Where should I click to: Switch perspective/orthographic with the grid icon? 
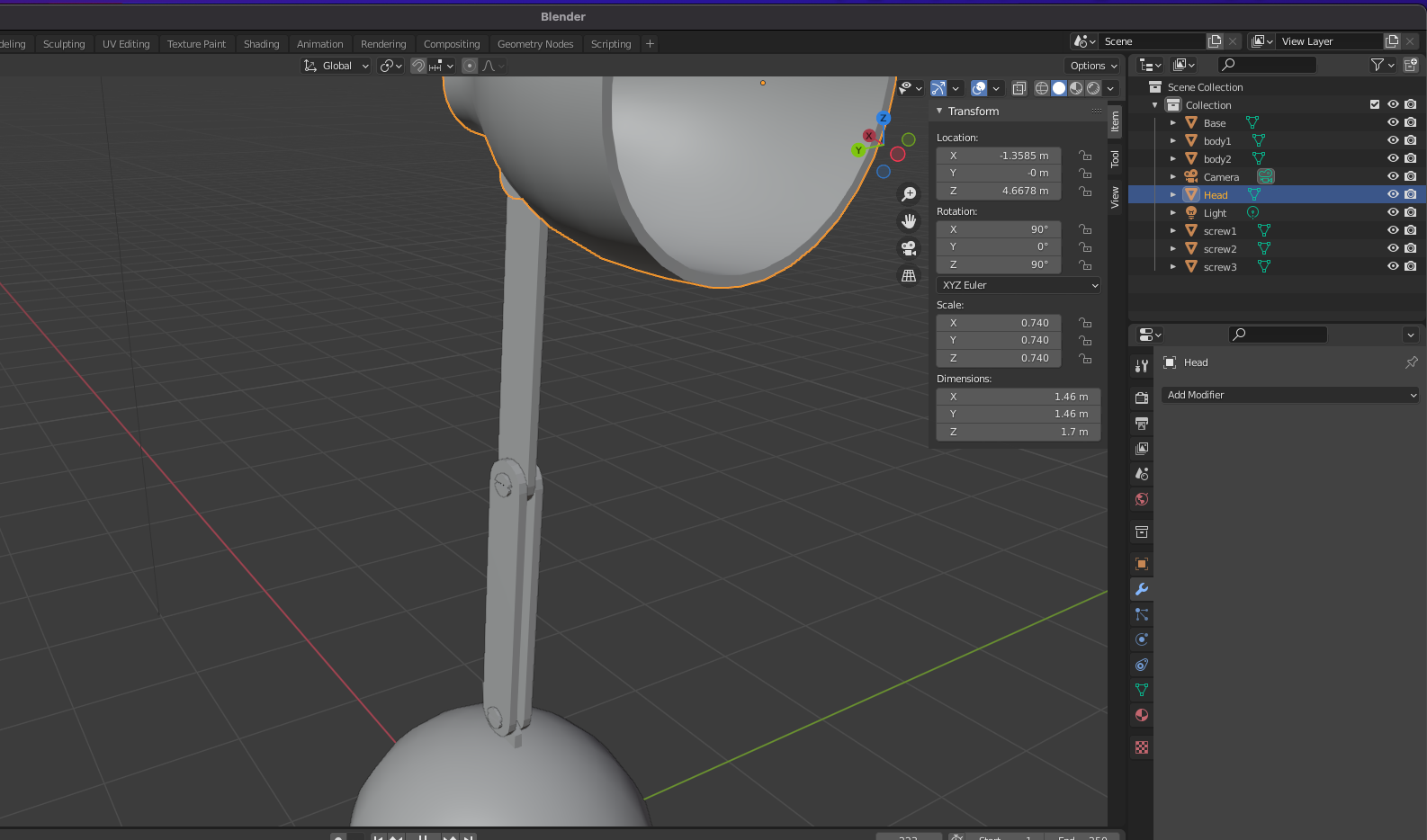909,275
